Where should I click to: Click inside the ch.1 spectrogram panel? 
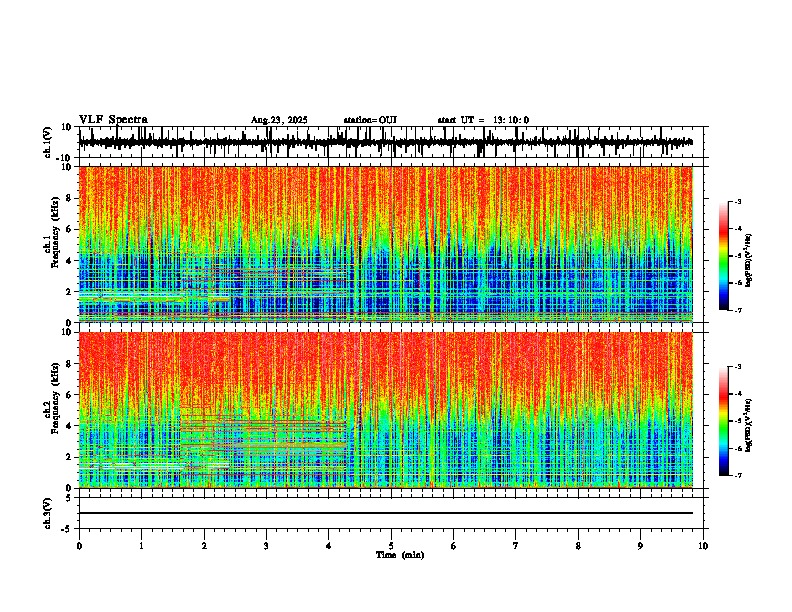tap(386, 244)
